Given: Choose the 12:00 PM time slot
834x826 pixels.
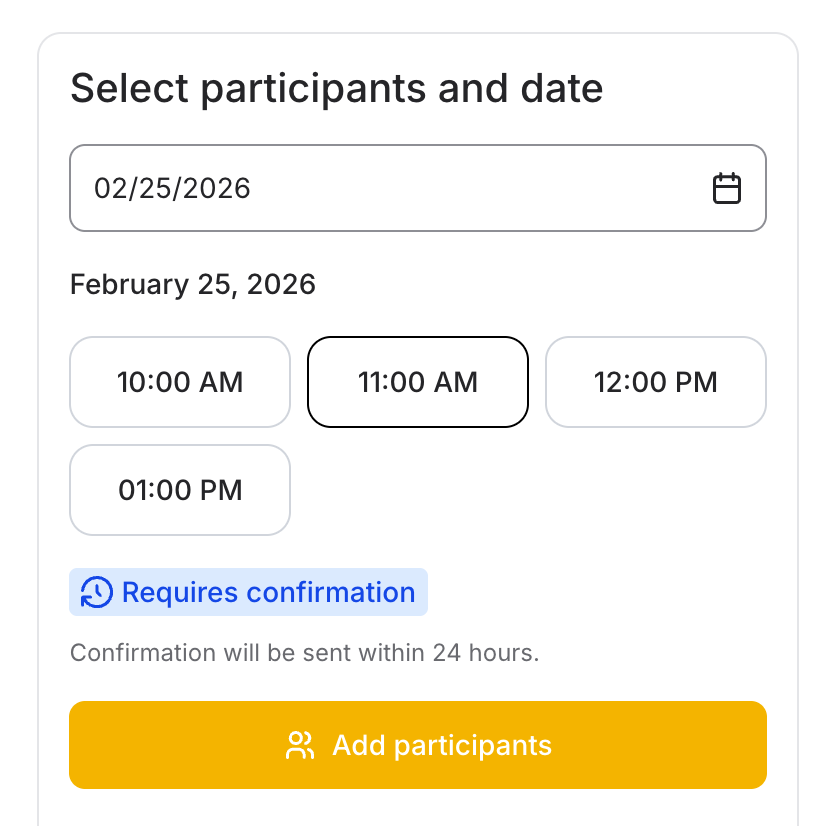Looking at the screenshot, I should click(x=656, y=382).
